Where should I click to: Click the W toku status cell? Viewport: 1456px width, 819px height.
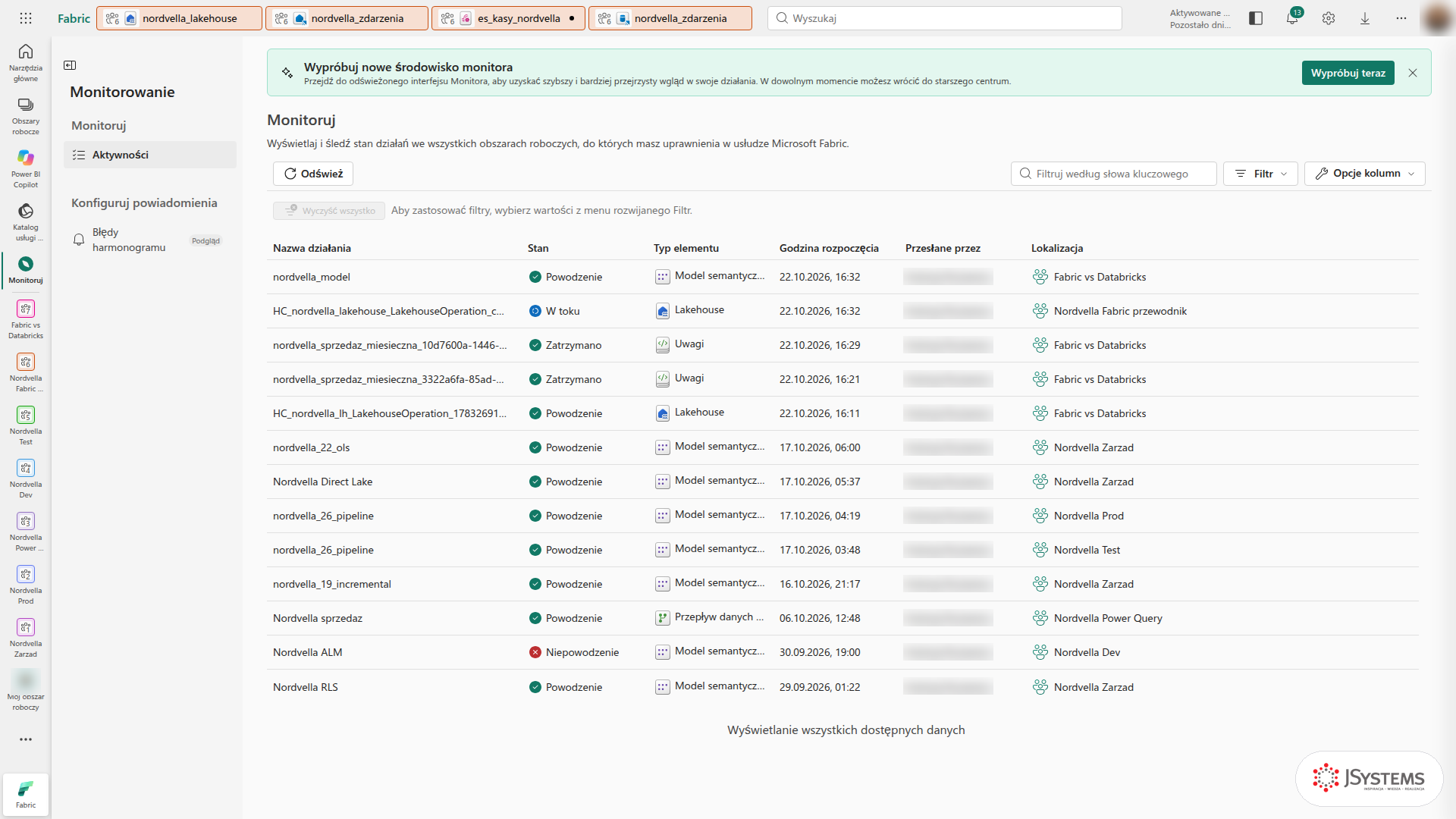point(554,311)
